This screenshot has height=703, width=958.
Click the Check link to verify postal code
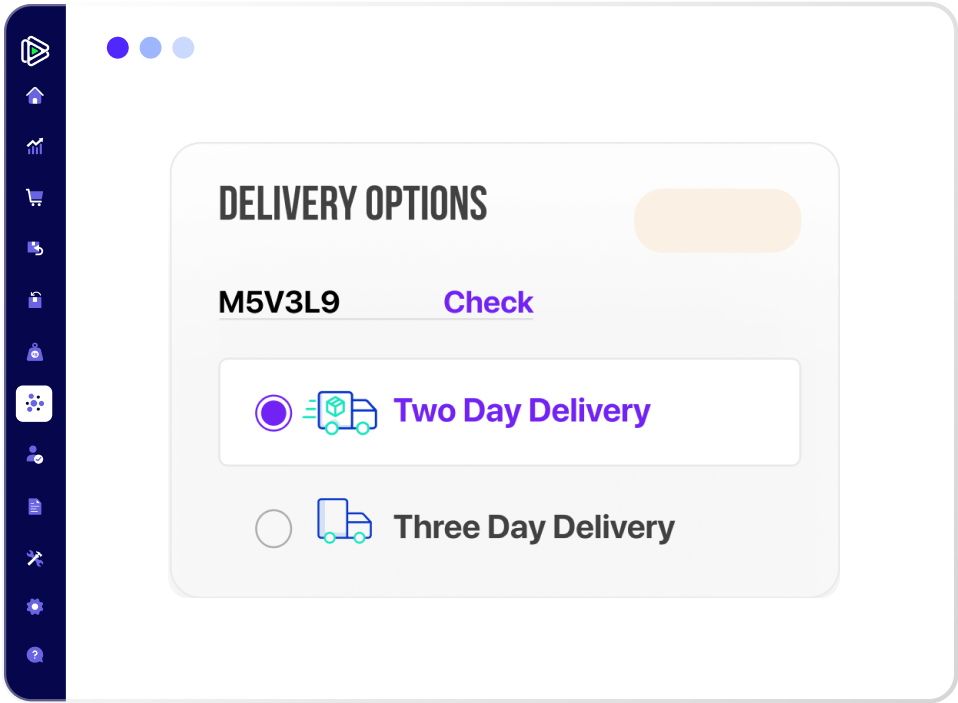(x=488, y=302)
